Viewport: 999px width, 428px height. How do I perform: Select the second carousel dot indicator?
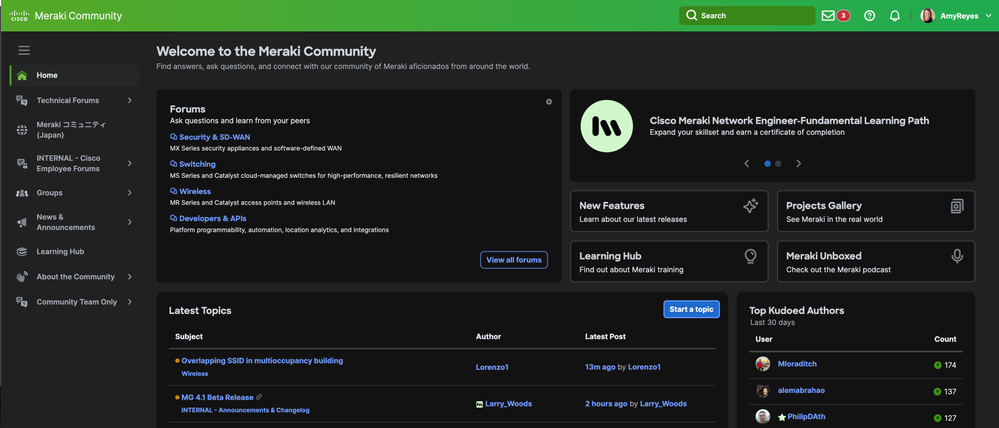click(x=778, y=163)
